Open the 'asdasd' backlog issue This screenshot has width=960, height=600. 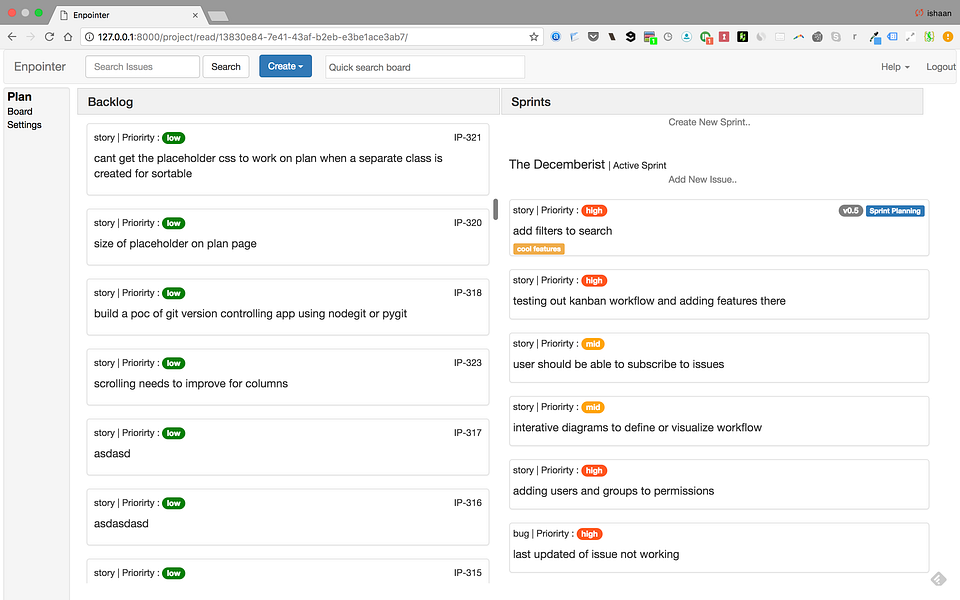288,447
